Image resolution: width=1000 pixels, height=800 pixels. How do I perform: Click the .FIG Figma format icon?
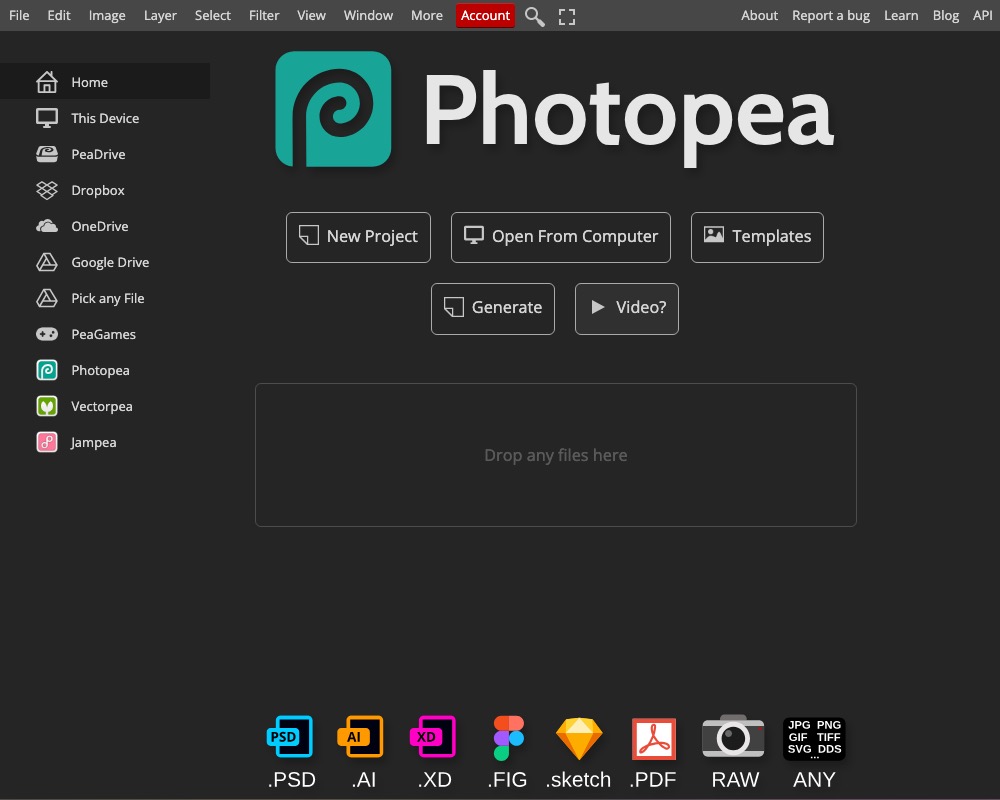(508, 738)
